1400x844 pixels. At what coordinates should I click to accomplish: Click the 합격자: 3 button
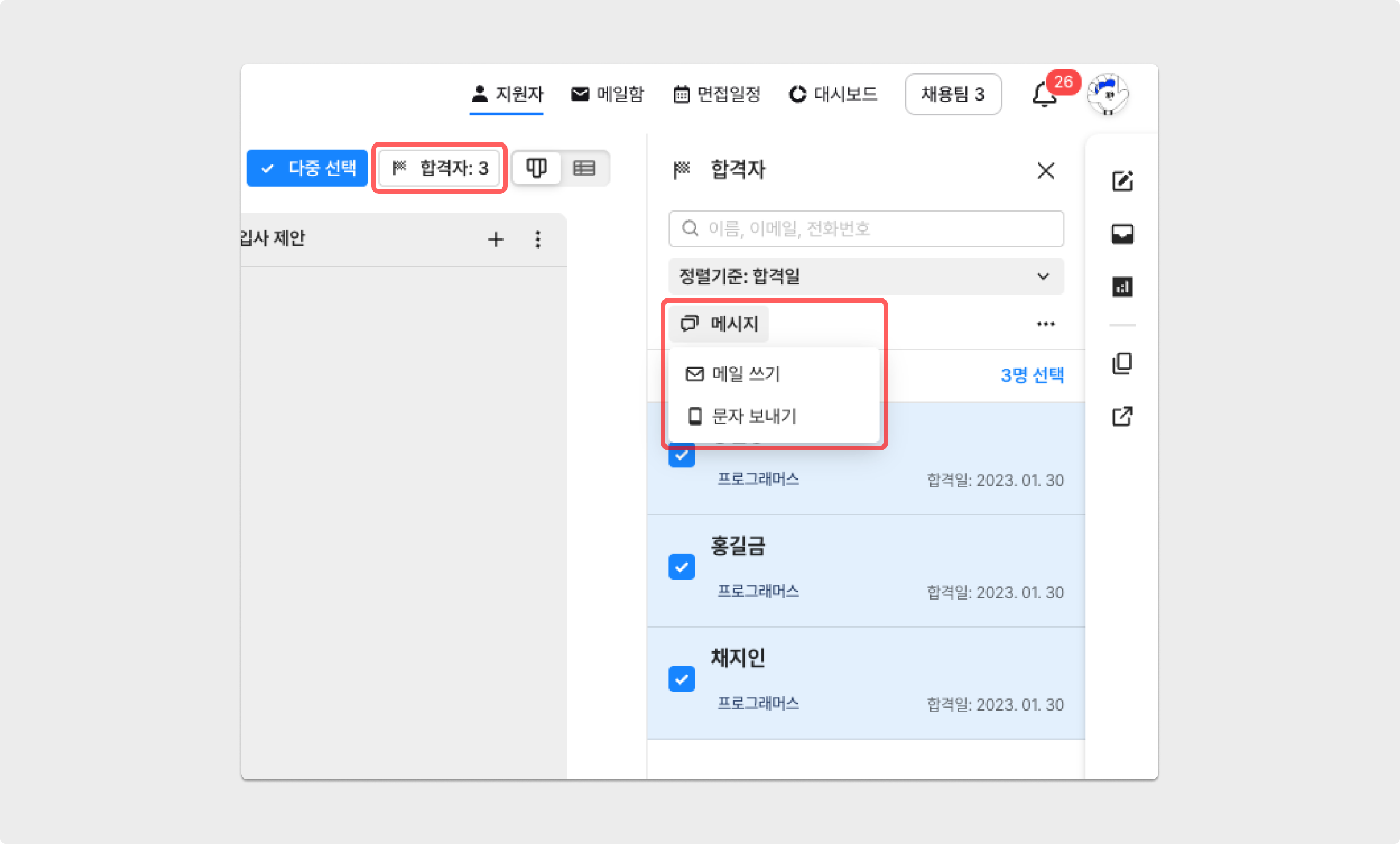(x=439, y=168)
